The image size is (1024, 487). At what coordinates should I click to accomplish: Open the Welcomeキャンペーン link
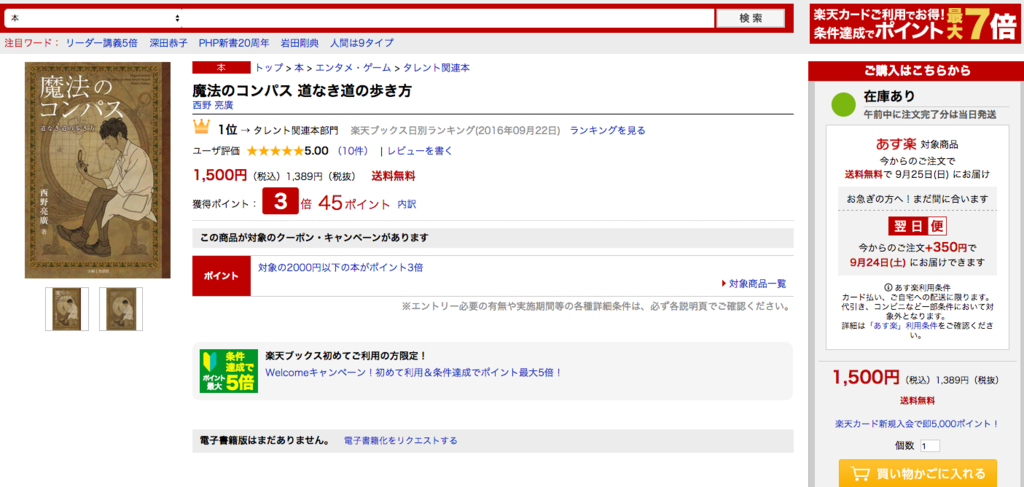pyautogui.click(x=414, y=372)
